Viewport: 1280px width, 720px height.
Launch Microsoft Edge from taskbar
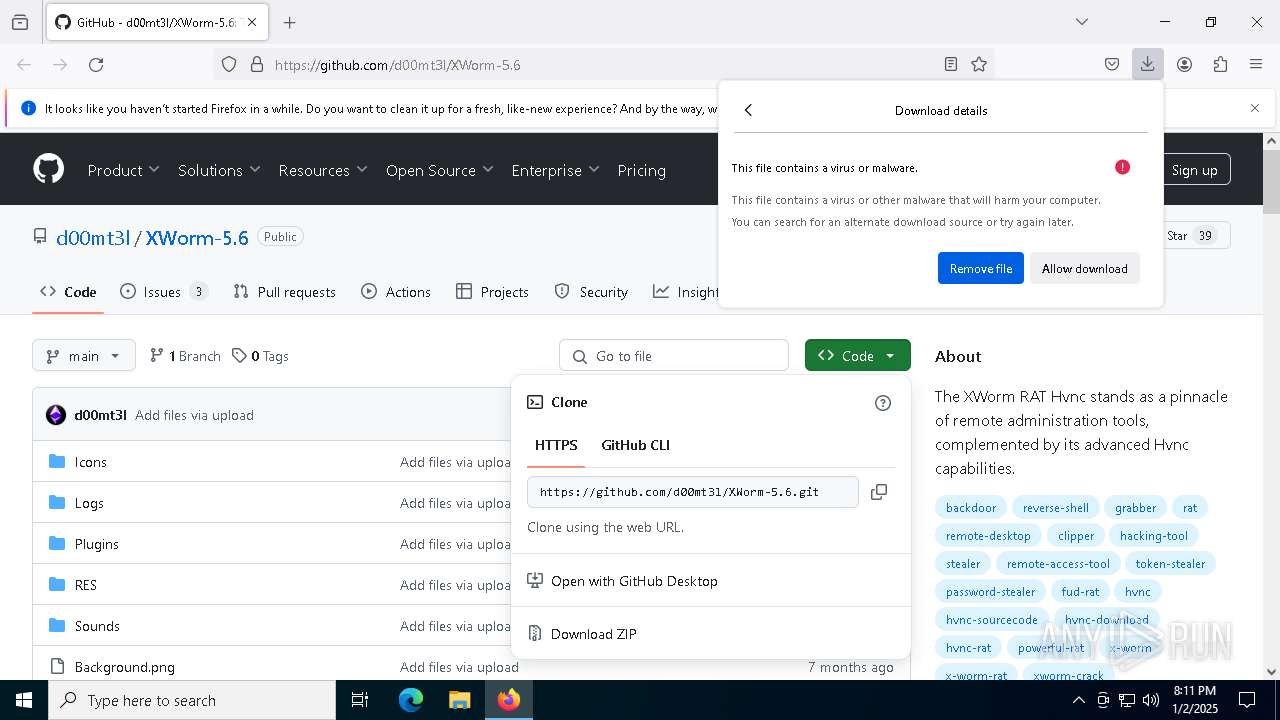point(411,700)
